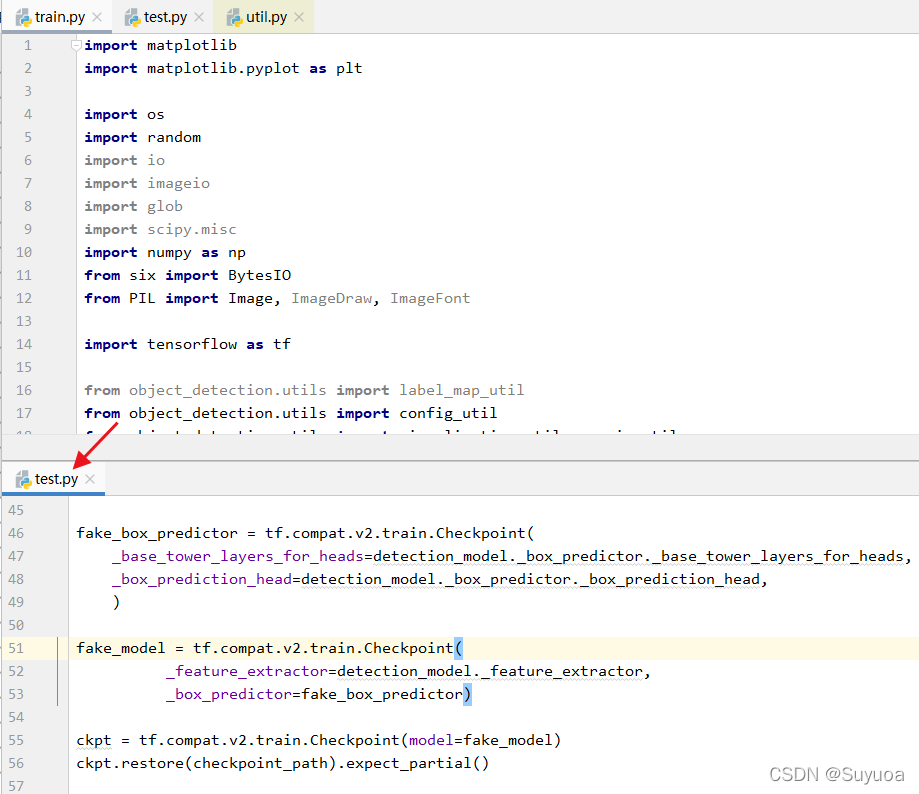Click the Python file icon on train.py tab
The width and height of the screenshot is (919, 794).
[x=23, y=18]
